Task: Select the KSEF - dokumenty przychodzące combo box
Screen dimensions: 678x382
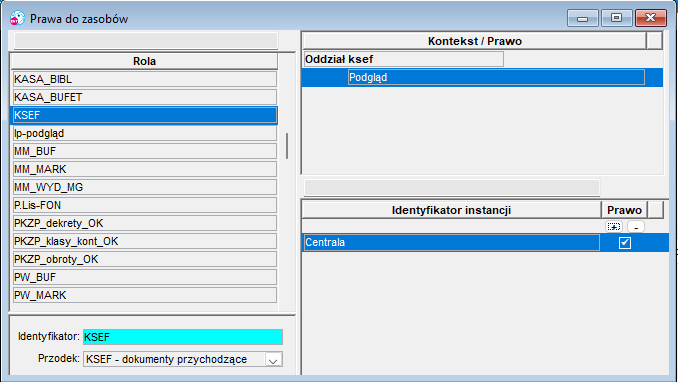Action: [183, 359]
